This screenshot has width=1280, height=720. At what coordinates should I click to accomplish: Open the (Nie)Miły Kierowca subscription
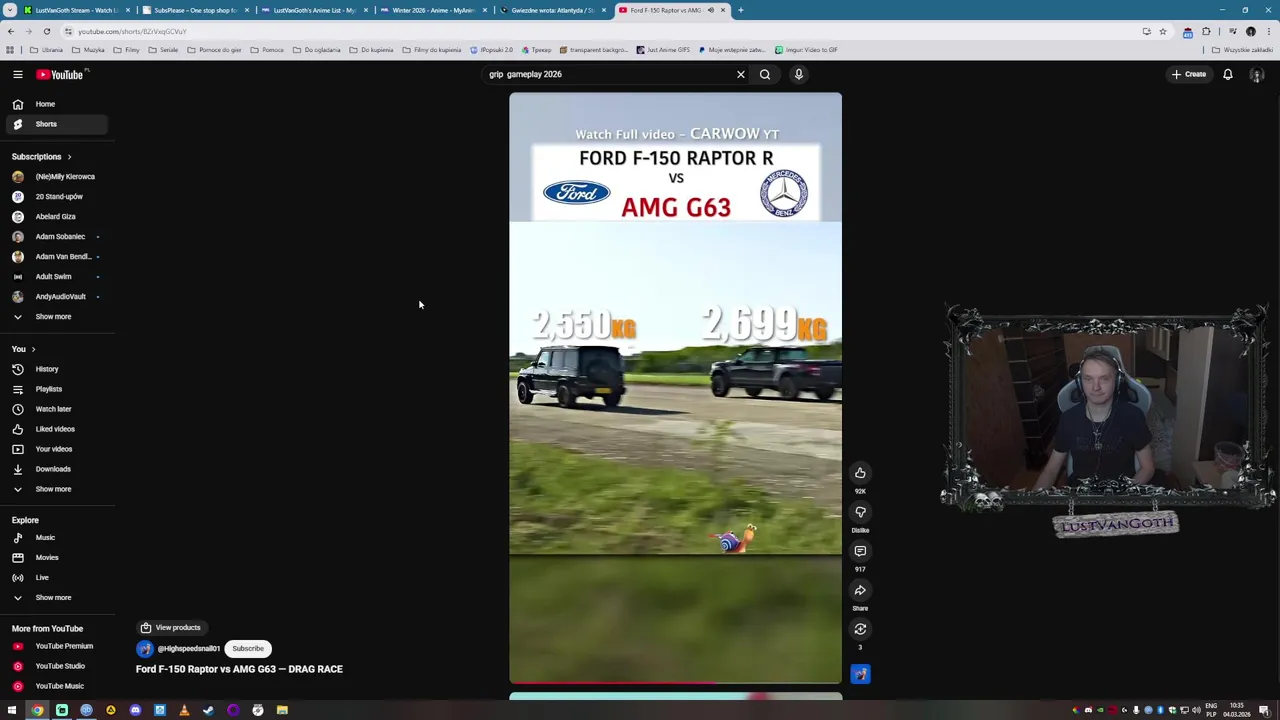(57, 176)
